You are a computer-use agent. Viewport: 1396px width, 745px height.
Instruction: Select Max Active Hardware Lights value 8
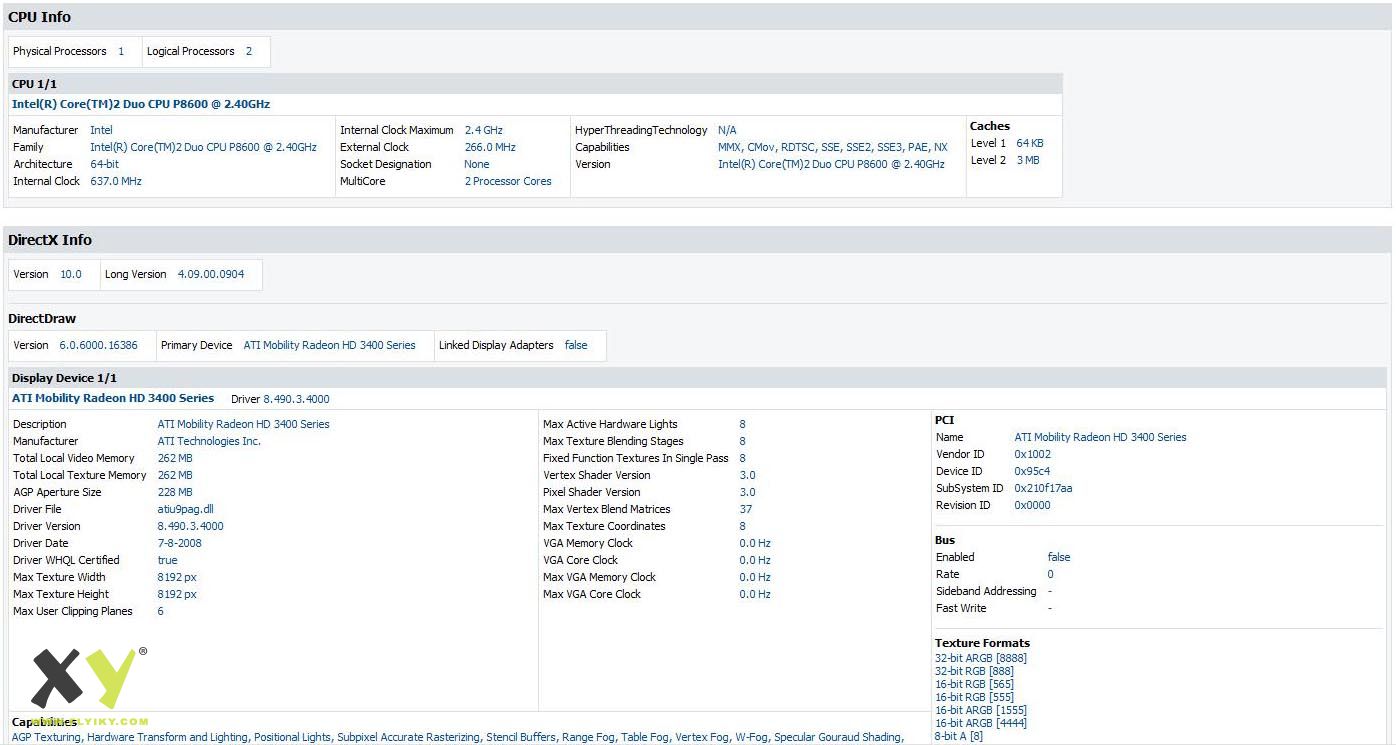[x=743, y=424]
